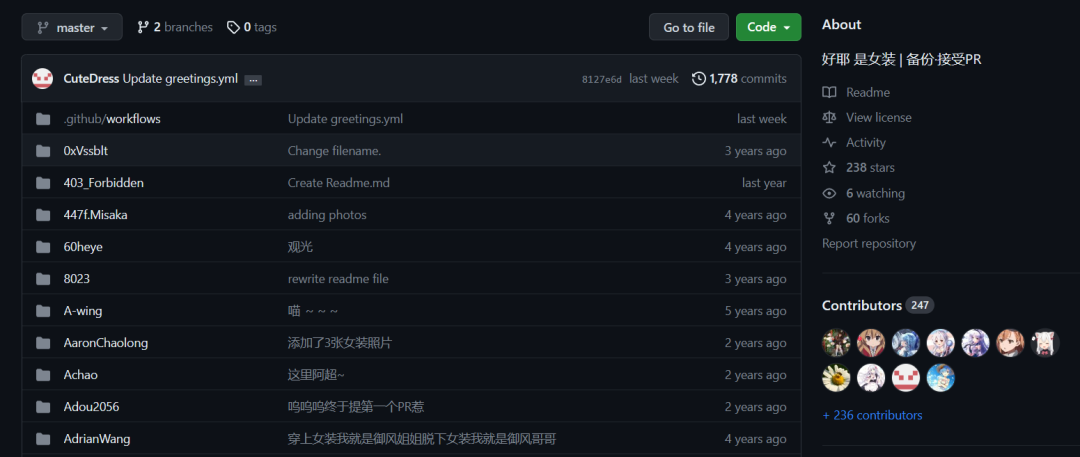View the 1,778 commits history
Viewport: 1080px width, 457px height.
coord(740,79)
